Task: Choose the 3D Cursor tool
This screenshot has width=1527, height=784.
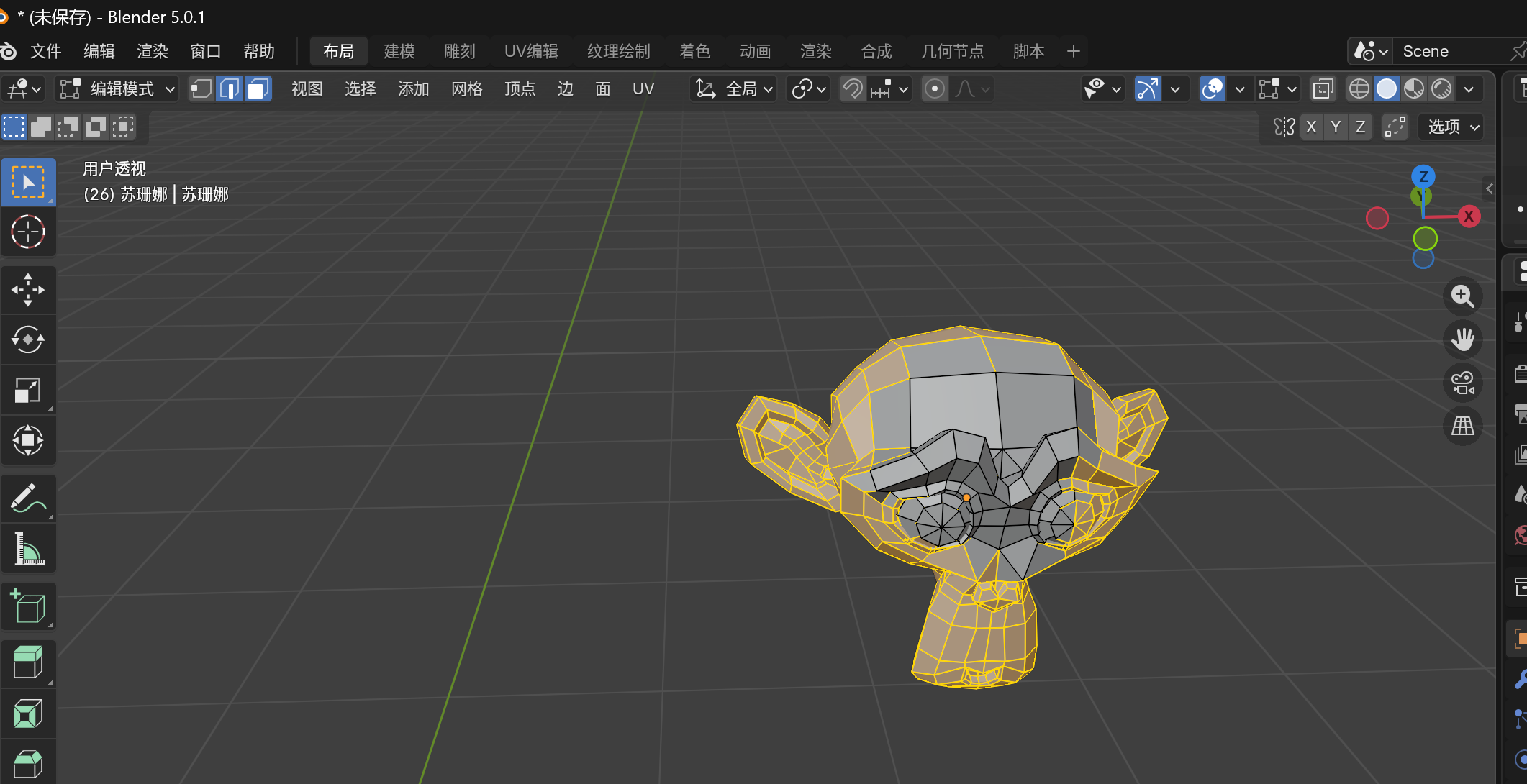Action: point(28,232)
